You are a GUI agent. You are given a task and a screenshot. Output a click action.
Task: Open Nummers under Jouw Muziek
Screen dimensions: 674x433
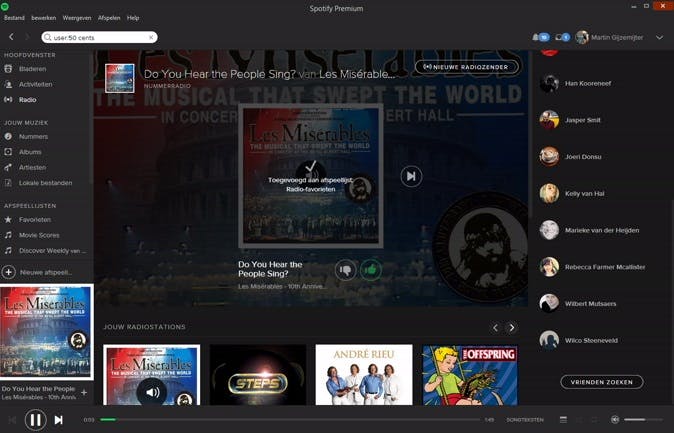coord(34,137)
